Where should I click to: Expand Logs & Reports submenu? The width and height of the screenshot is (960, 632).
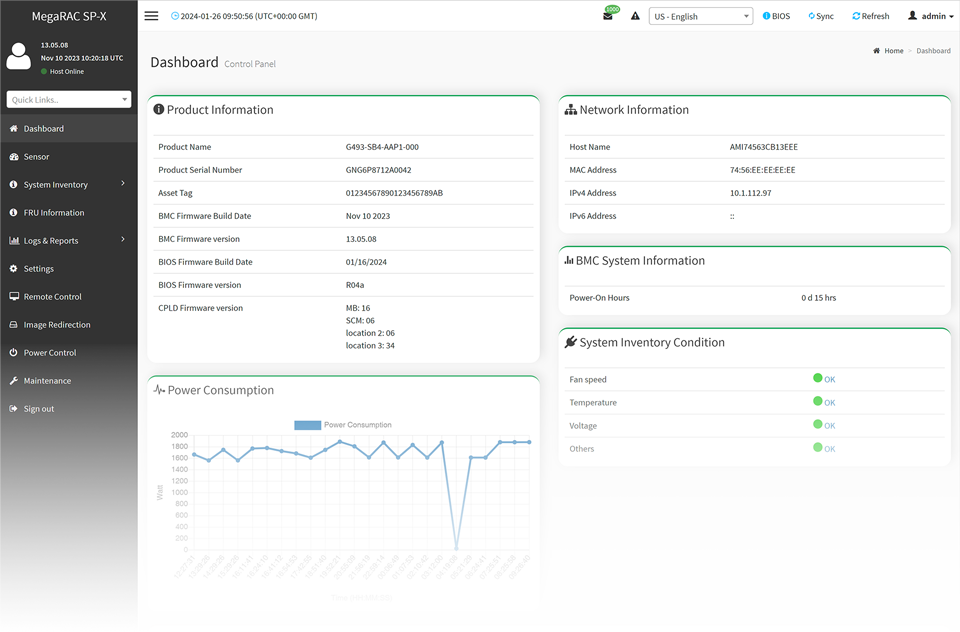tap(50, 241)
